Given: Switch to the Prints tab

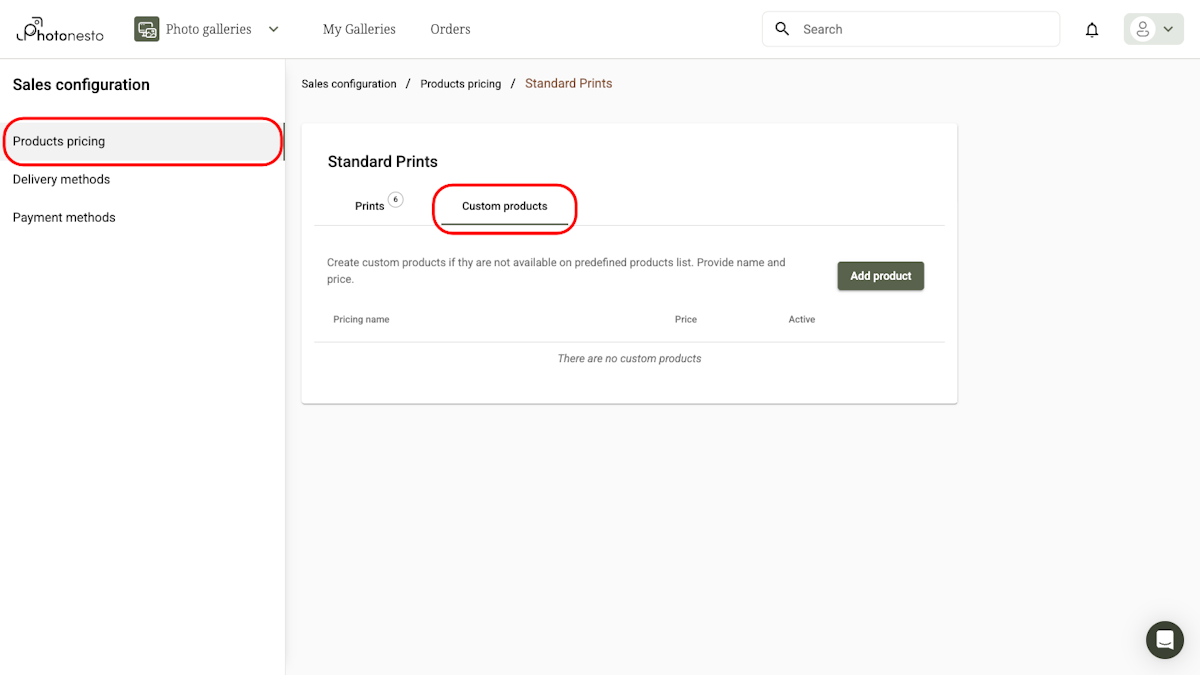Looking at the screenshot, I should 369,206.
